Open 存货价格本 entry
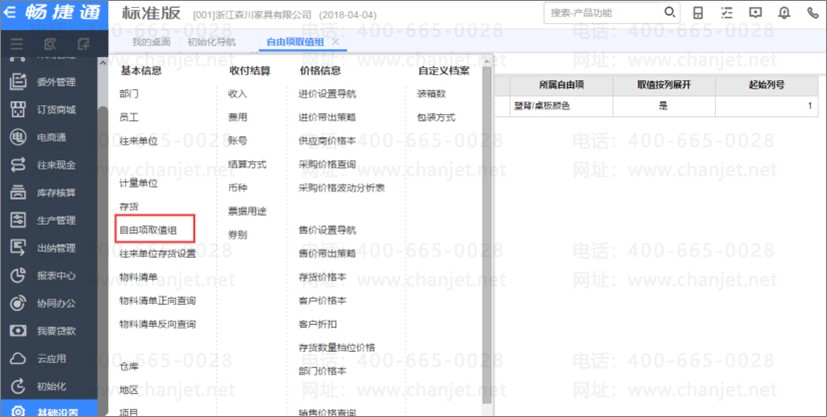The height and width of the screenshot is (417, 827). 322,277
